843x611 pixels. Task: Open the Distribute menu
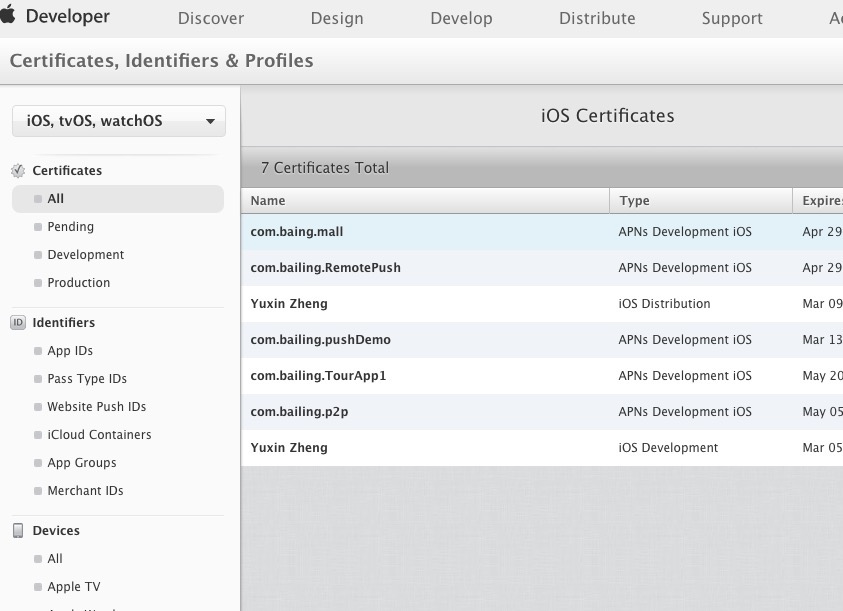click(597, 18)
